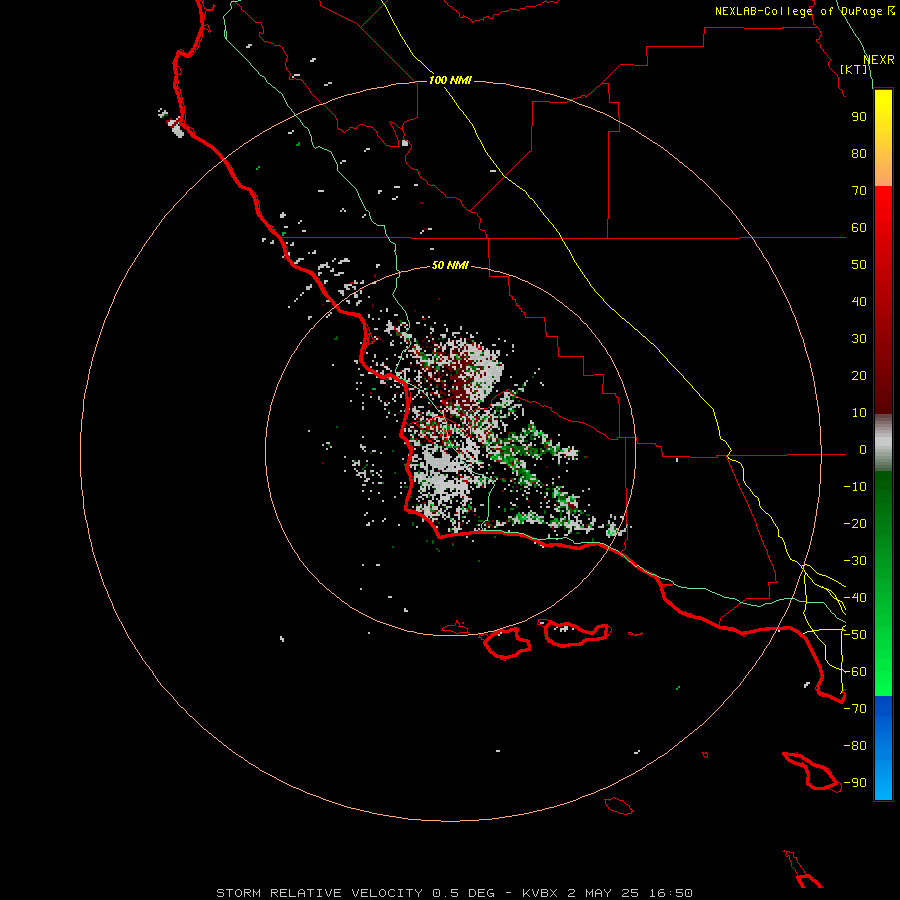
Task: Click the STORM RELATIVE VELOCITY footer title
Action: tap(322, 893)
